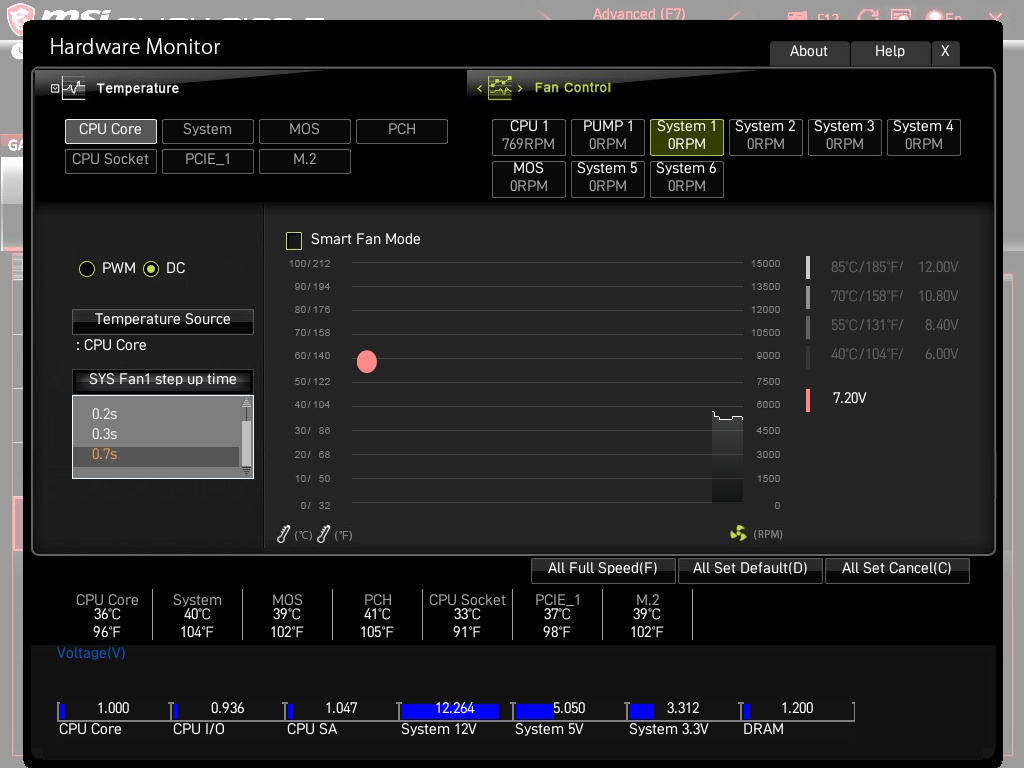
Task: Click All Set Cancel(C) button
Action: [x=897, y=569]
